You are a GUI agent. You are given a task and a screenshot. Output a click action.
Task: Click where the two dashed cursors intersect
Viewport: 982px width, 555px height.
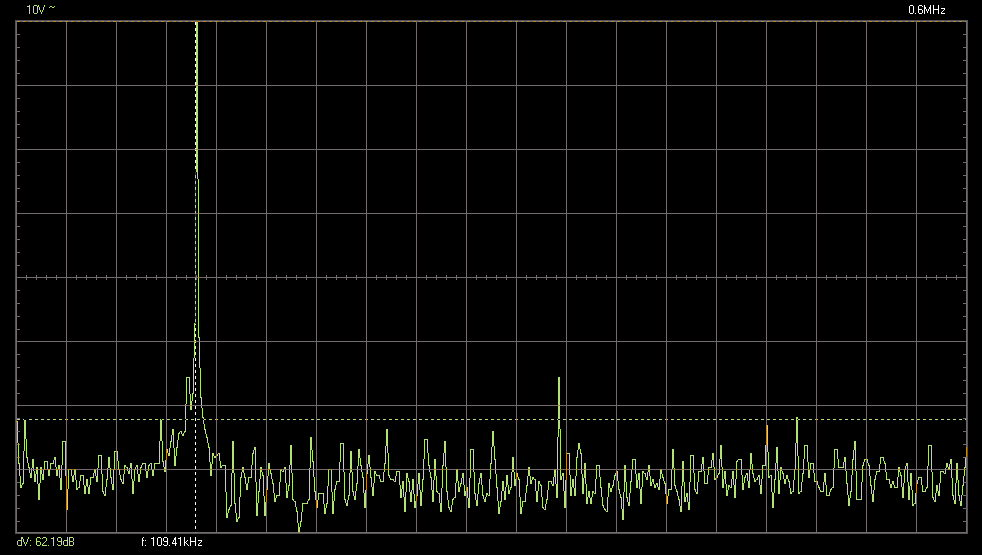point(195,419)
